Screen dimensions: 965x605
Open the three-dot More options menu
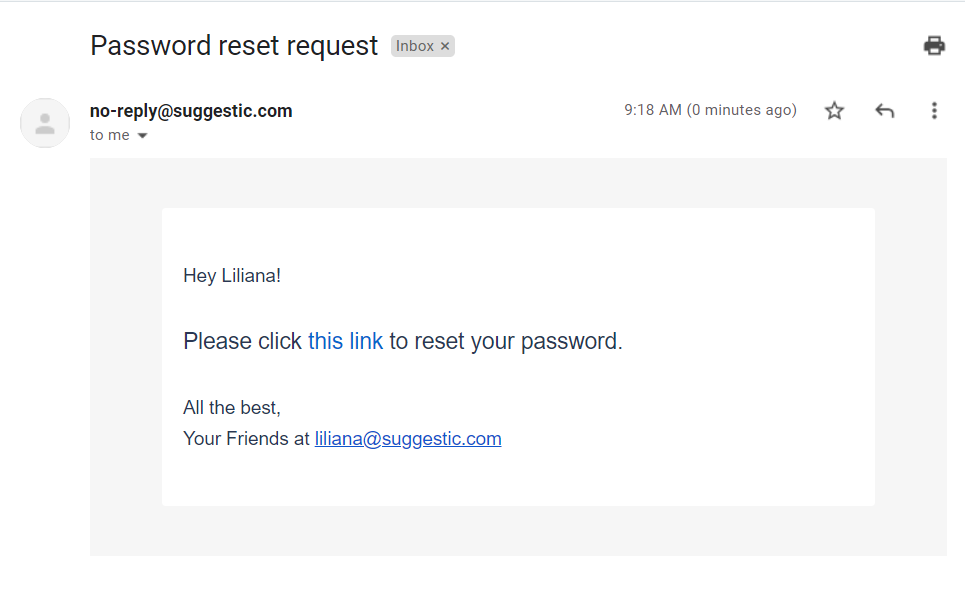(x=934, y=111)
